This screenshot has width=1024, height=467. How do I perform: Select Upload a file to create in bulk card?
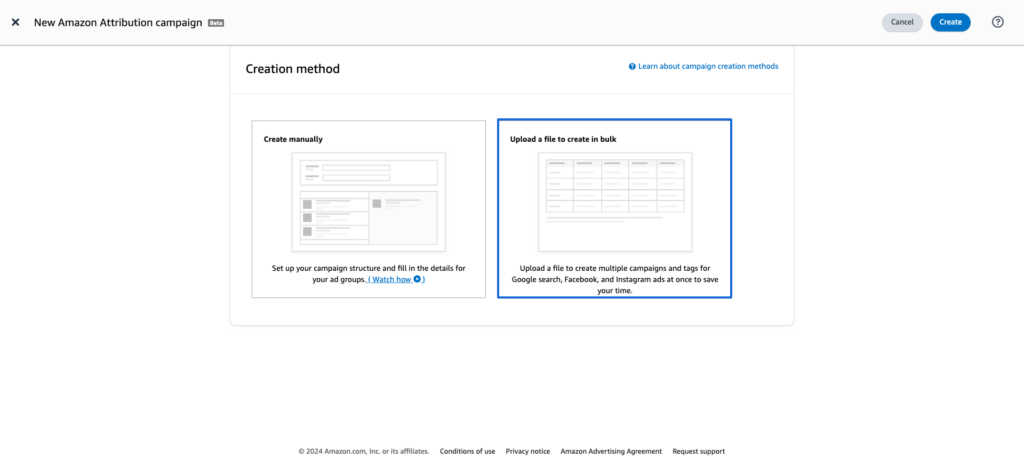[615, 209]
